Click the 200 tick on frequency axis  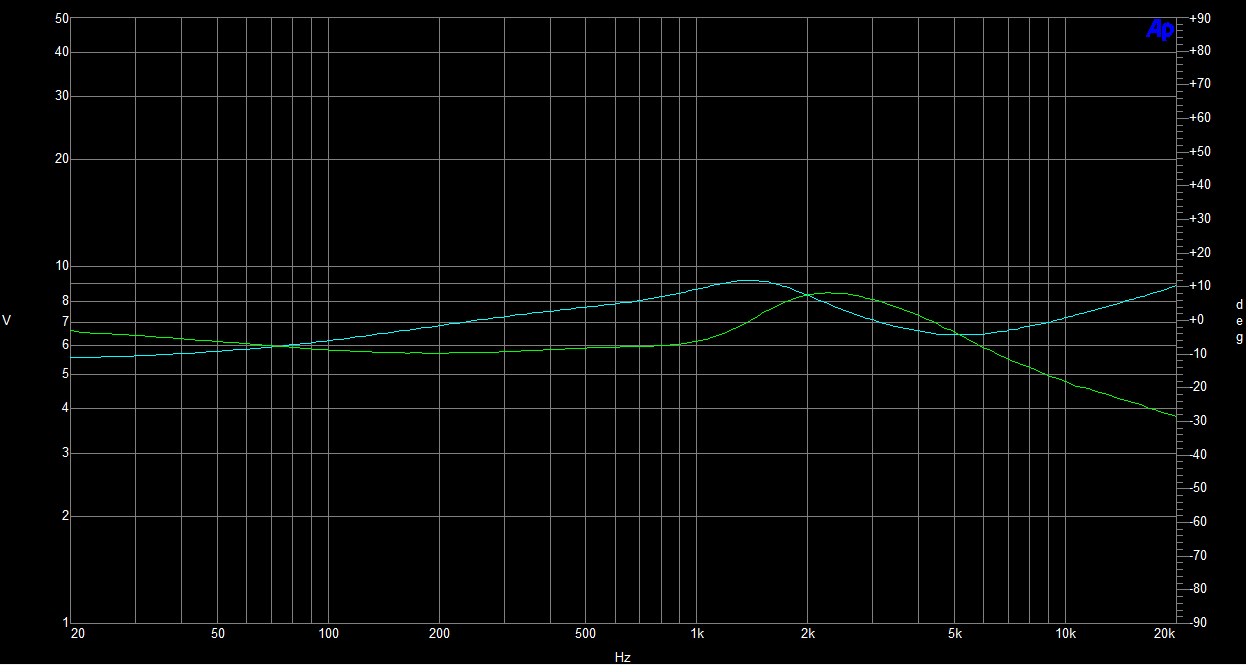pos(440,634)
